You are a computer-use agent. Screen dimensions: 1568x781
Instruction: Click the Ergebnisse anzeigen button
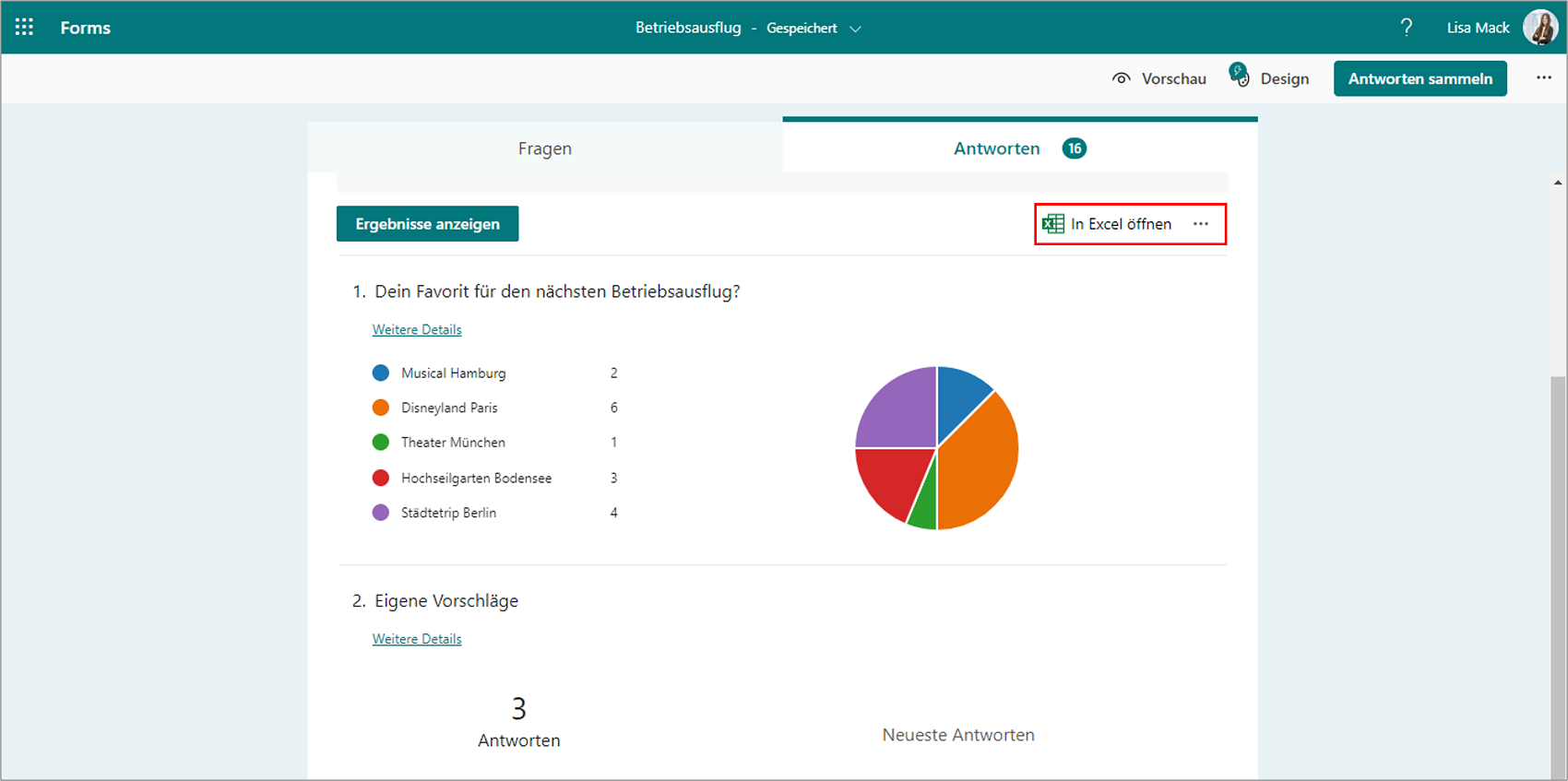427,224
